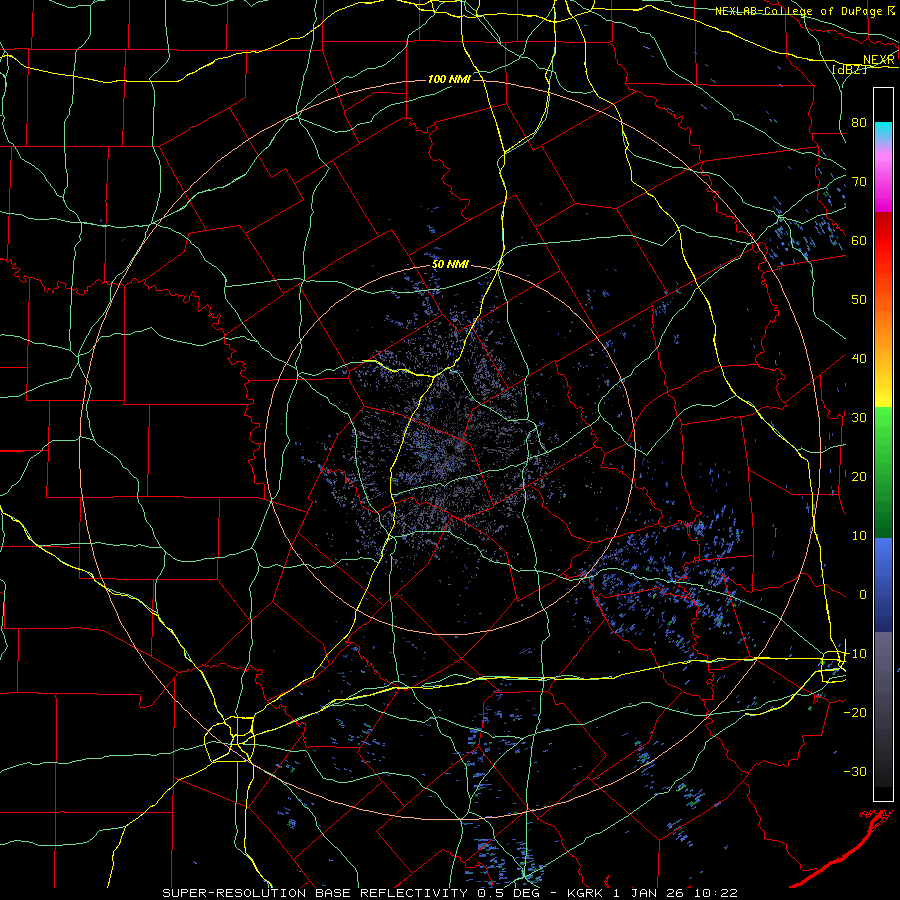The height and width of the screenshot is (900, 900).
Task: Click the 0 value on the dBZ scale
Action: [x=862, y=595]
